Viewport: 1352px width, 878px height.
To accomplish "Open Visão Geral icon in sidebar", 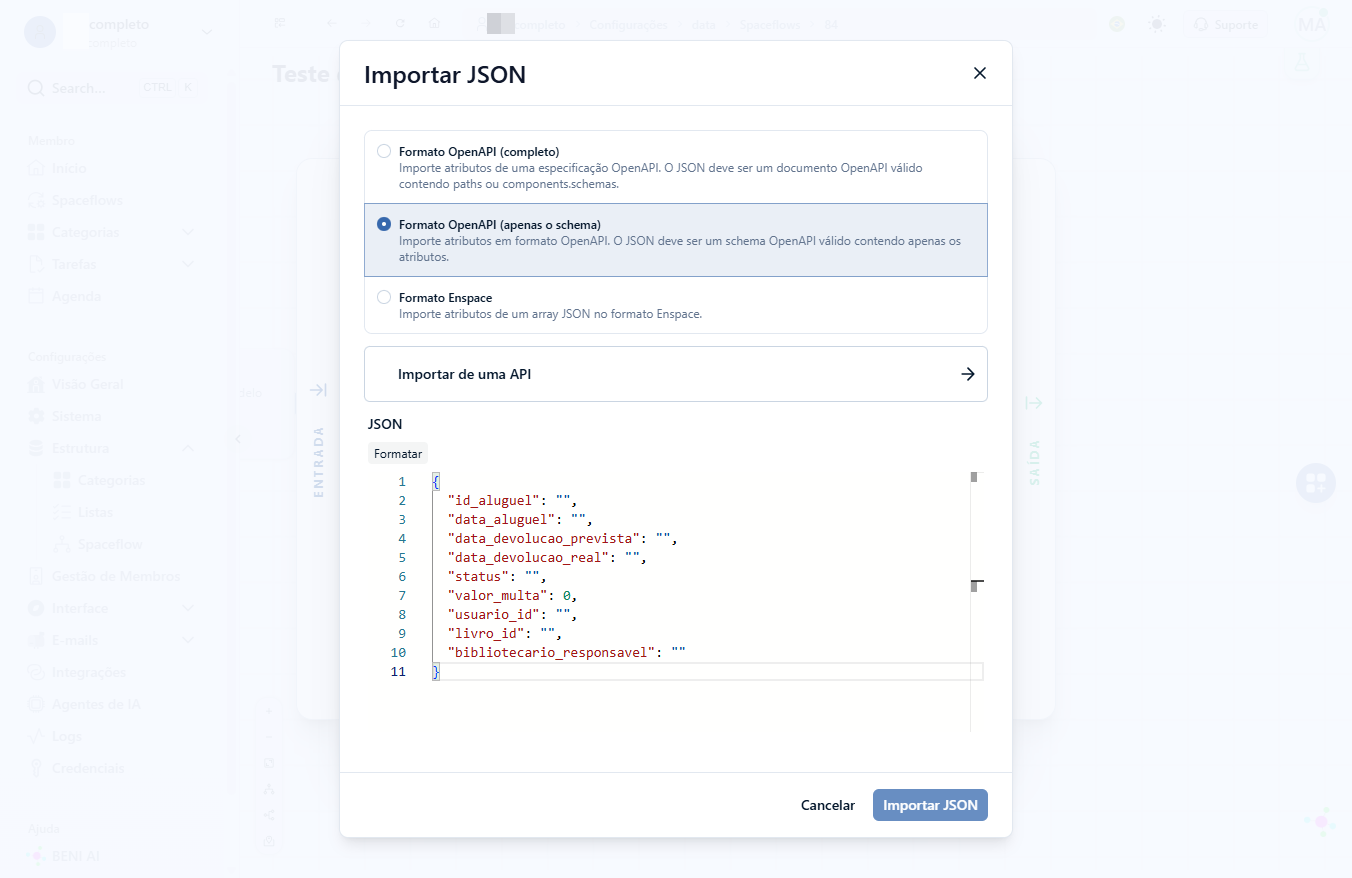I will 36,384.
